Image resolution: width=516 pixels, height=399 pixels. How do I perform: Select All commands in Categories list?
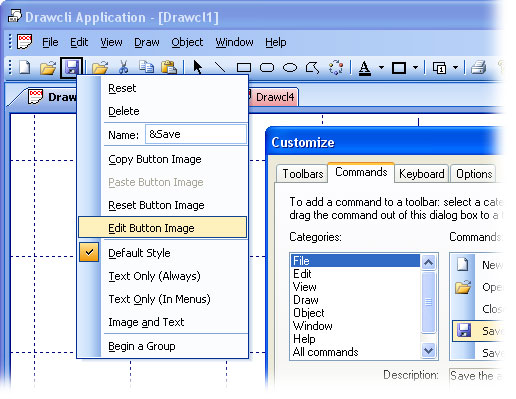point(356,352)
